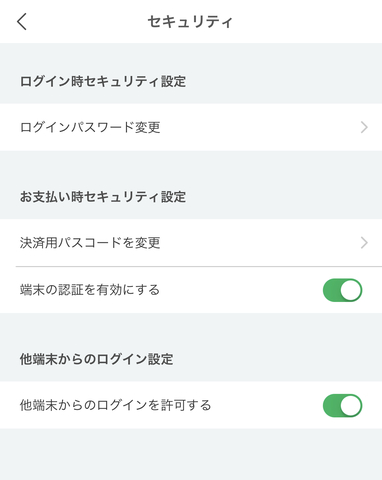
Task: Click the empty gray area below the last toggle
Action: point(191,454)
